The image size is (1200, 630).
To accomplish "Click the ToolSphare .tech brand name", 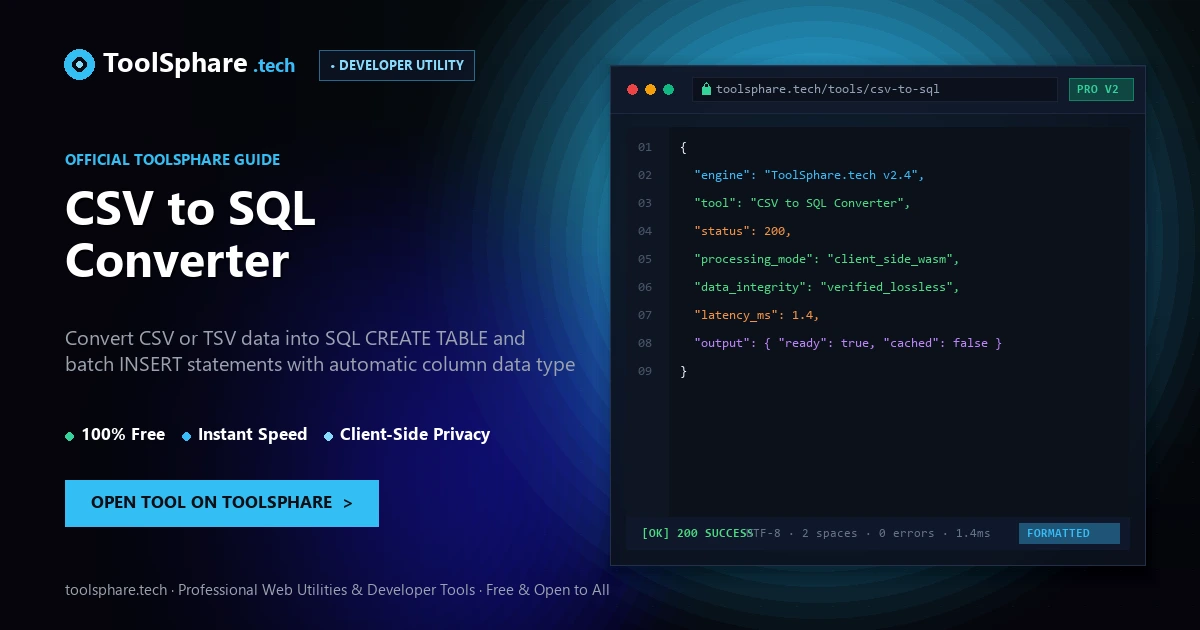I will 199,64.
